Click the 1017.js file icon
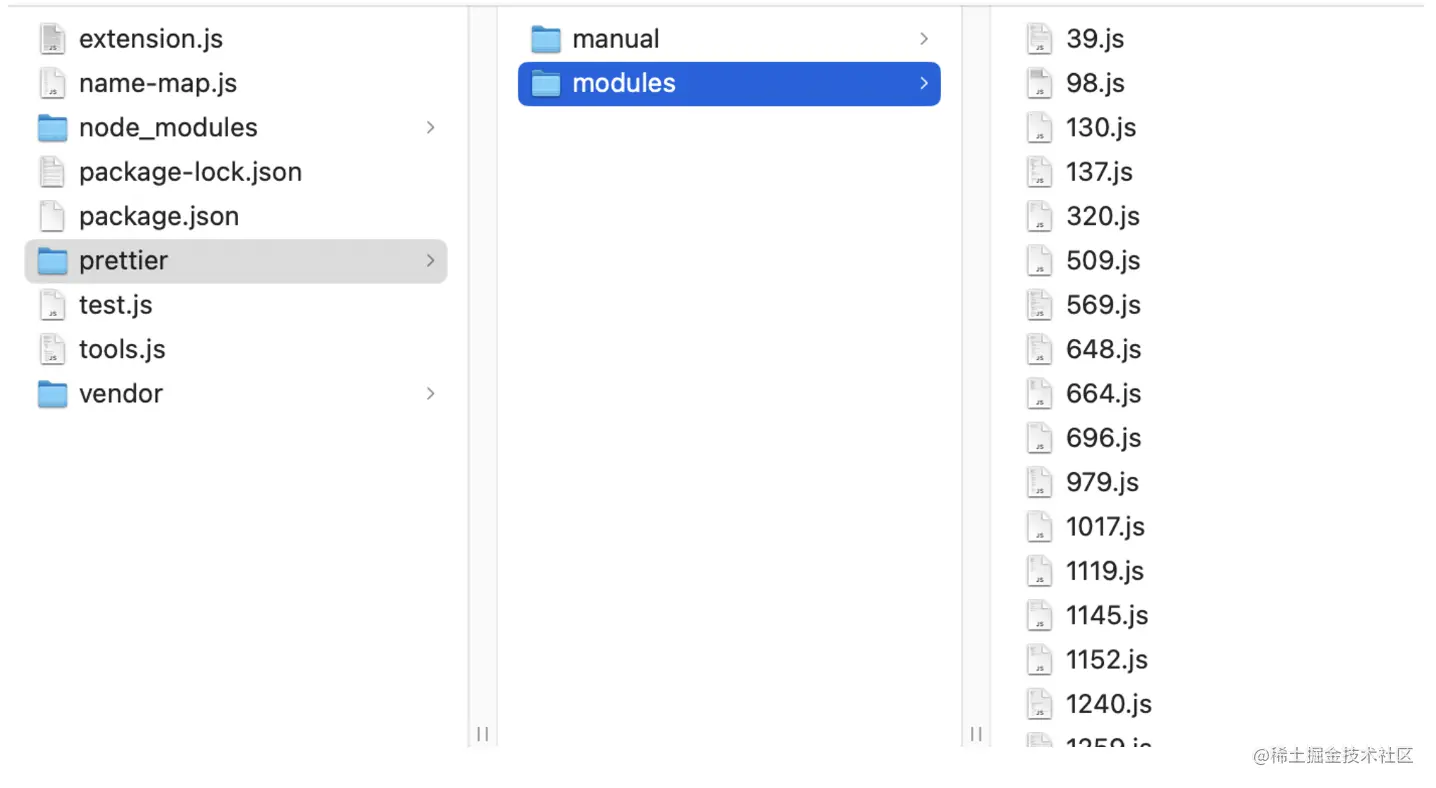 (x=1040, y=527)
